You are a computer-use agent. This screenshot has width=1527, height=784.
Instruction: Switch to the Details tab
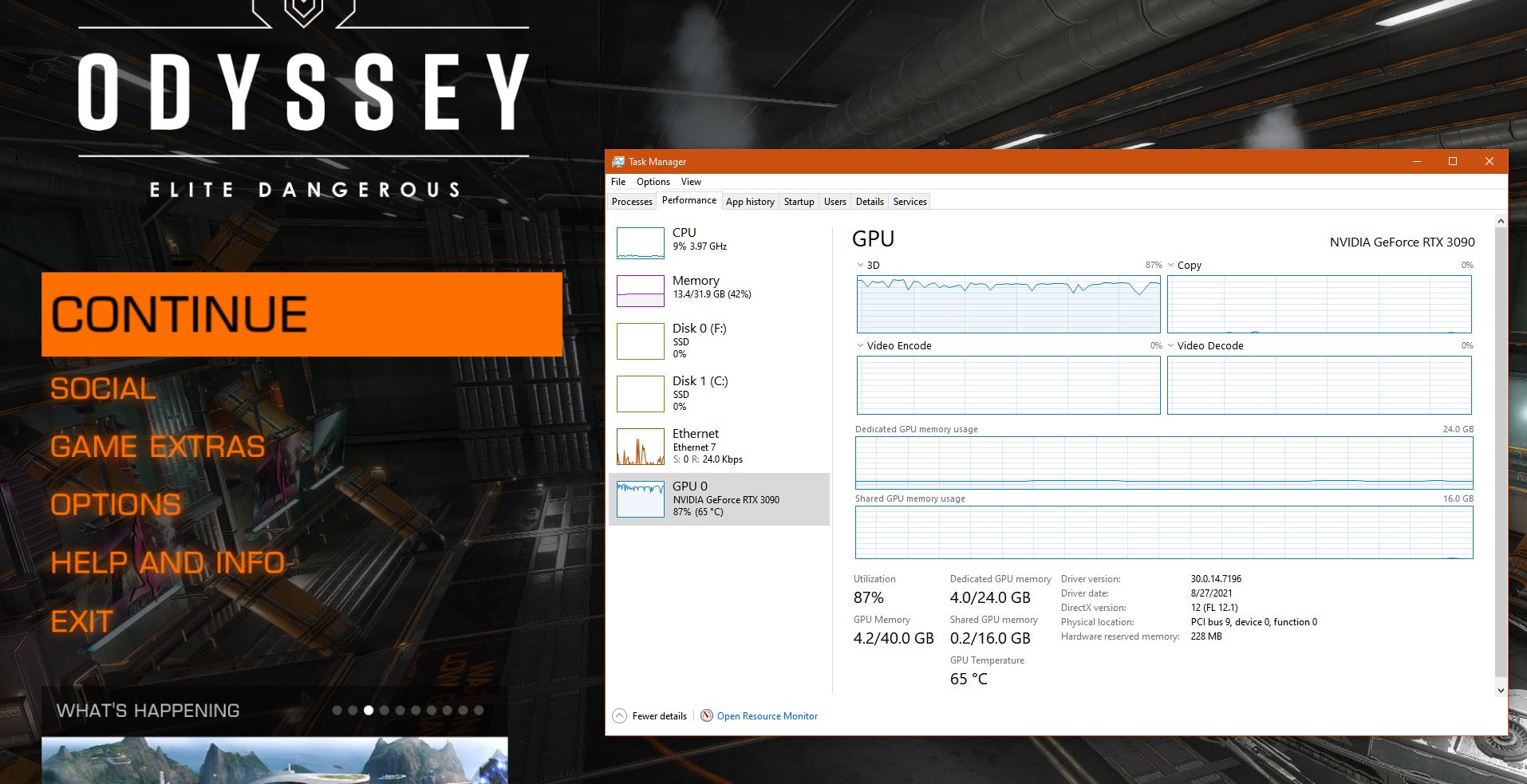pos(870,202)
